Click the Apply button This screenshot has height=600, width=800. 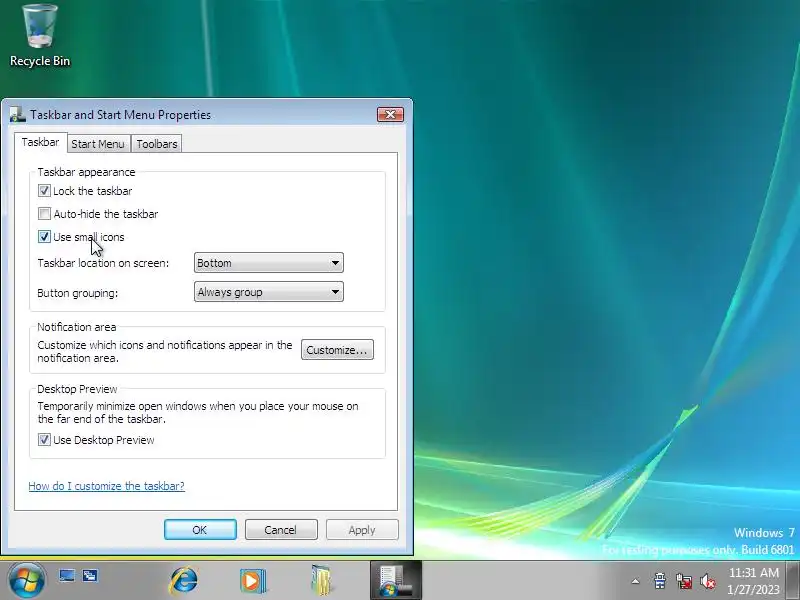click(x=362, y=530)
